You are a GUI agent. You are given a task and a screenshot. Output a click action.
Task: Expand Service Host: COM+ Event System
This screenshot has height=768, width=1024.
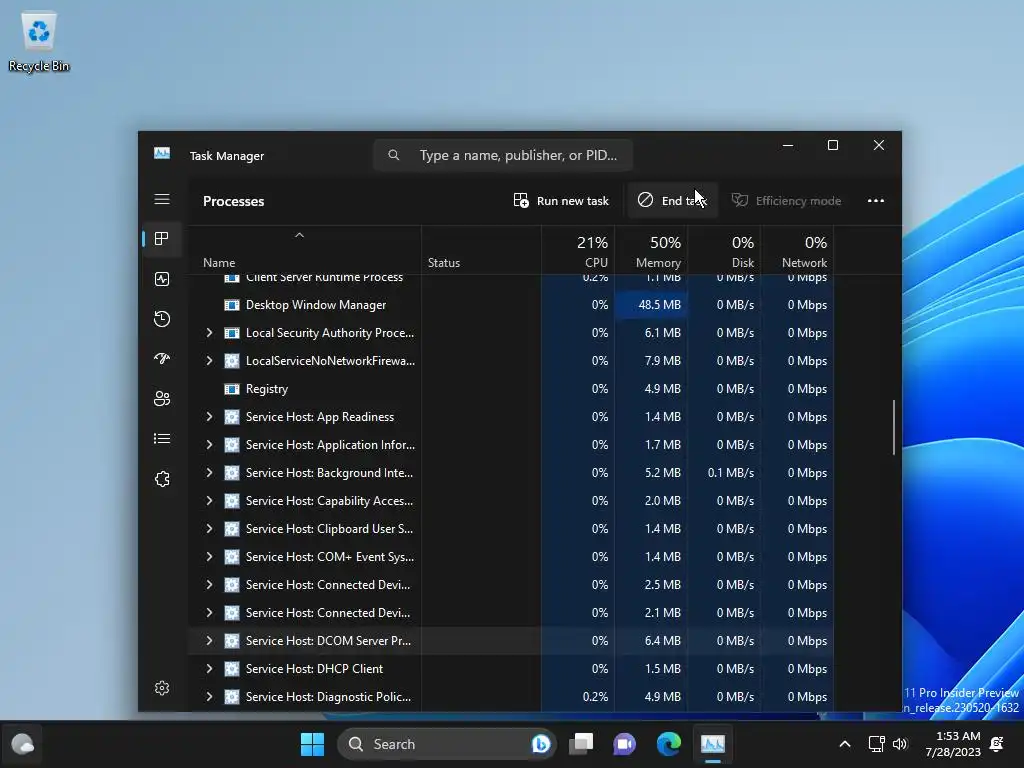click(x=209, y=557)
